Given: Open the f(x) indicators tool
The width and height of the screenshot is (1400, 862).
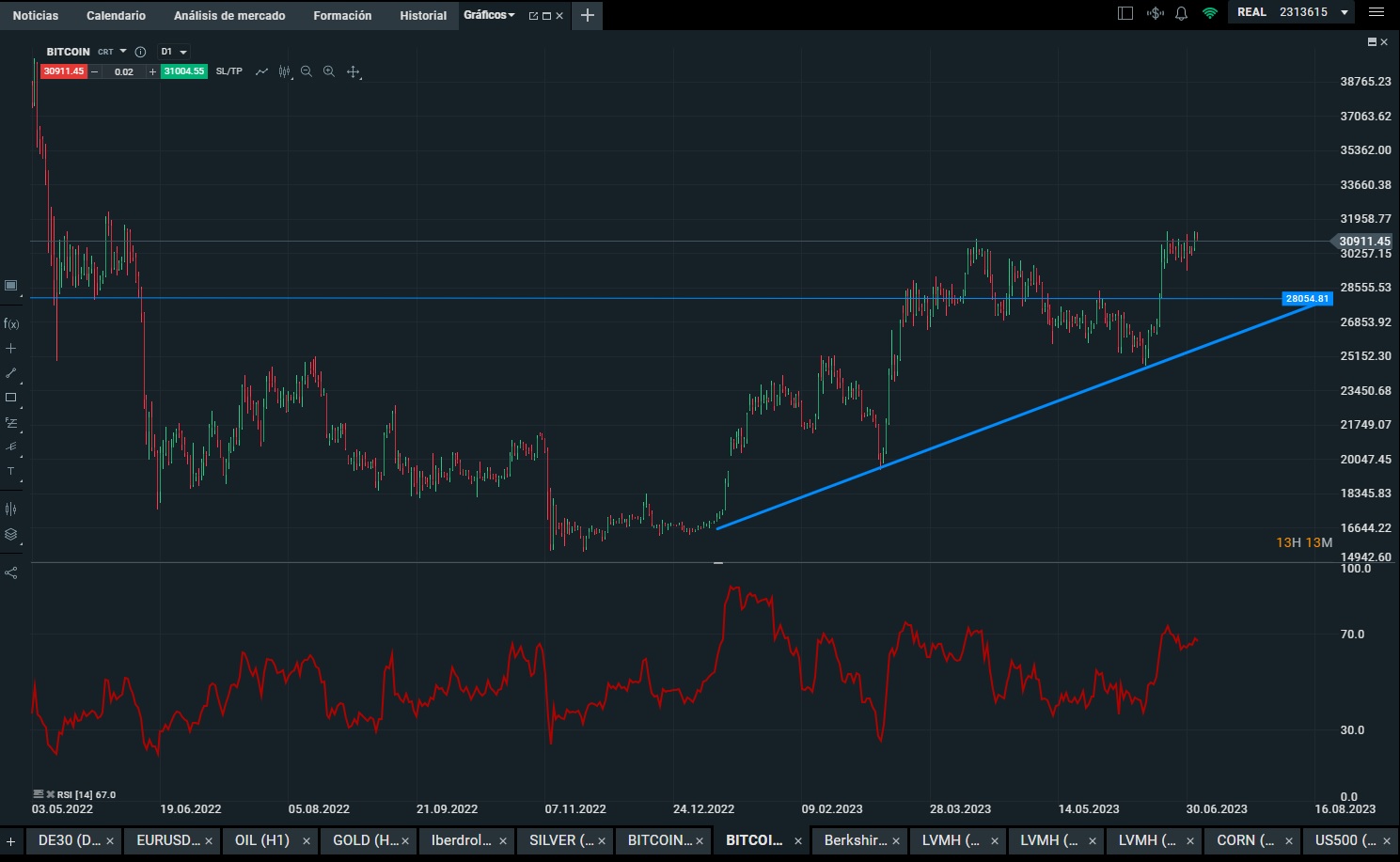Looking at the screenshot, I should (x=11, y=324).
